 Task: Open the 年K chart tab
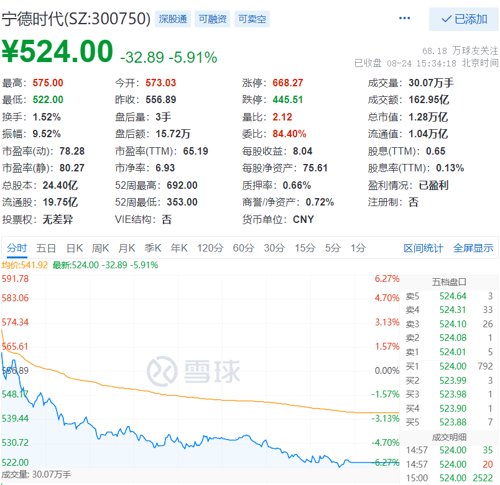[x=179, y=248]
